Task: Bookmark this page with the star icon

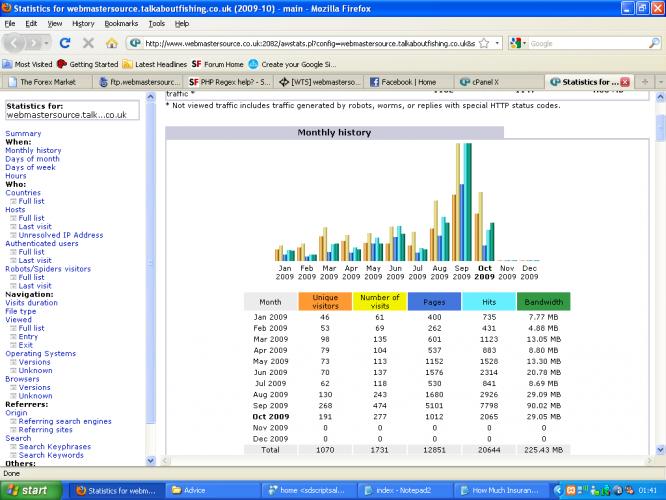Action: pyautogui.click(x=484, y=43)
